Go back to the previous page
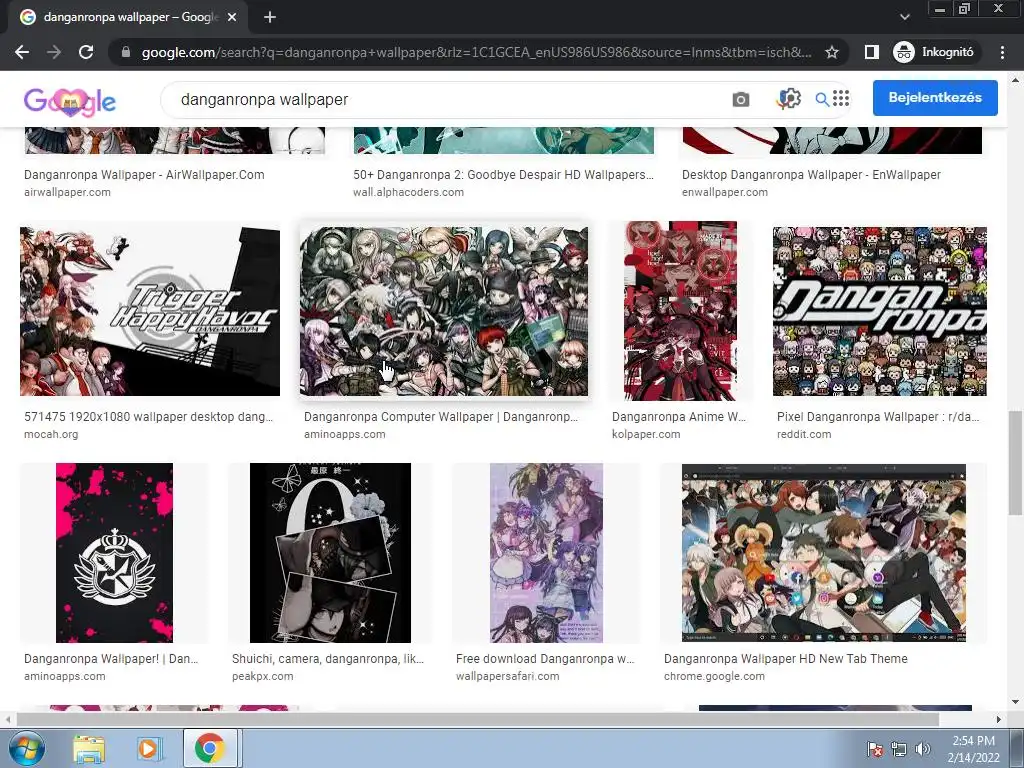Viewport: 1024px width, 768px height. [x=22, y=52]
